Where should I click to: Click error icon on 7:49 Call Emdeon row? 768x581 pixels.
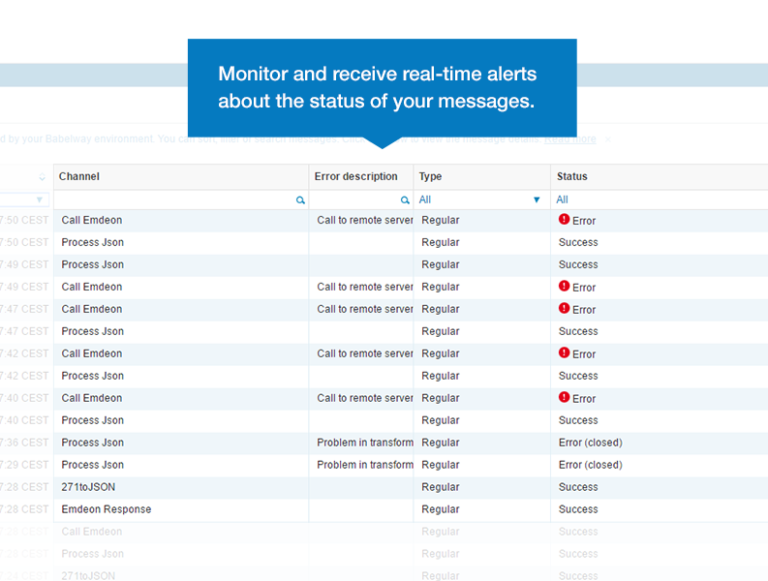pyautogui.click(x=564, y=287)
